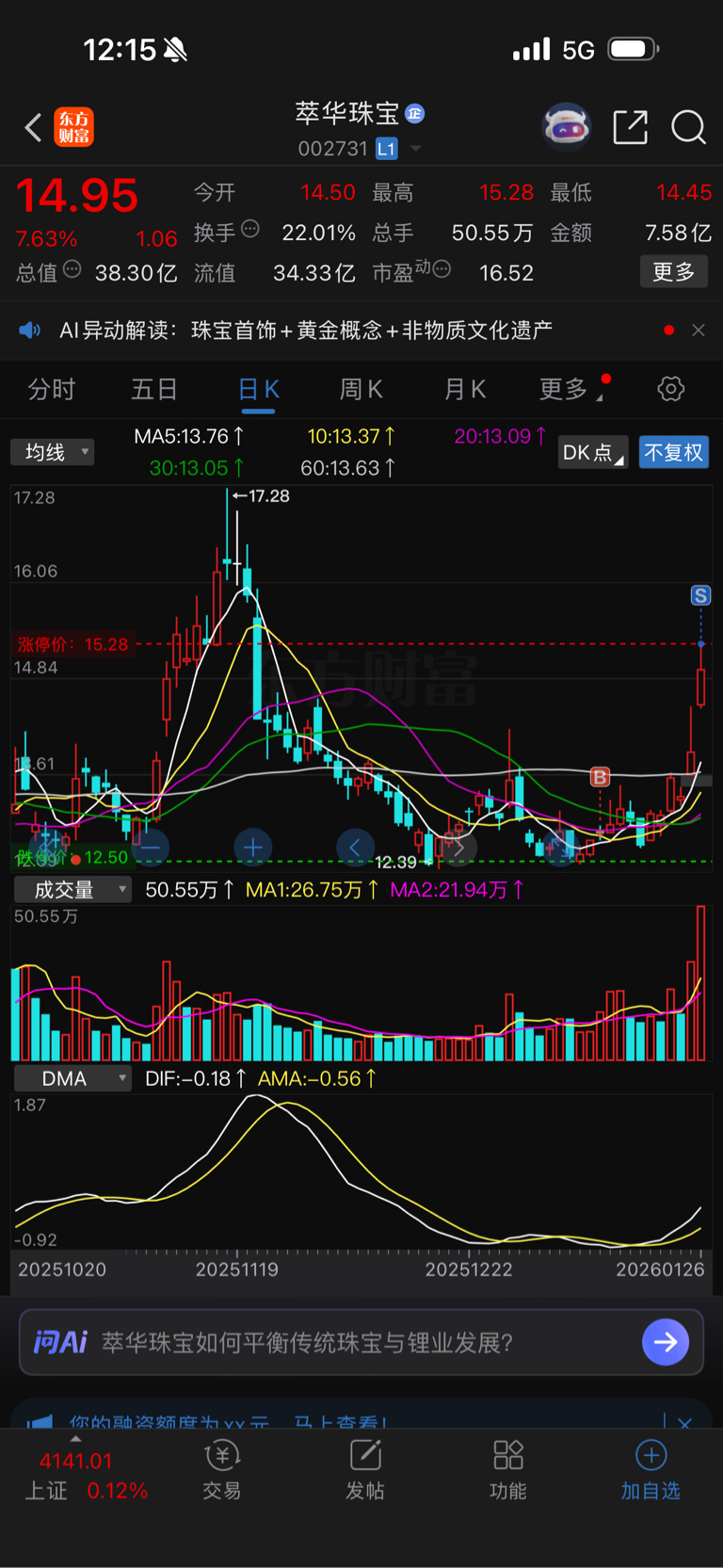Submit AI question with arrow button
The width and height of the screenshot is (723, 1568).
[666, 1342]
